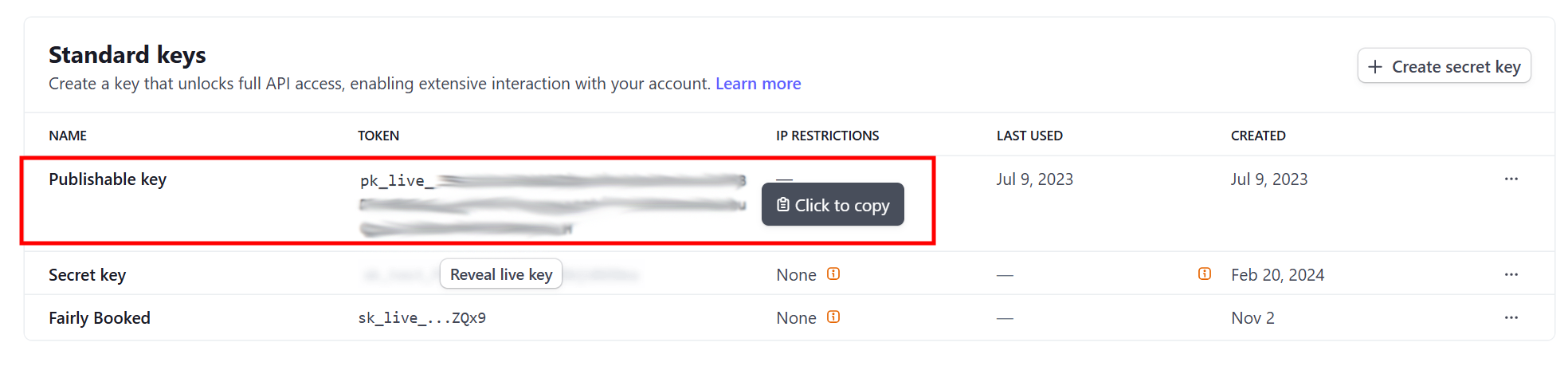Screen dimensions: 1568x374
Task: Open the Learn more link
Action: tap(758, 84)
